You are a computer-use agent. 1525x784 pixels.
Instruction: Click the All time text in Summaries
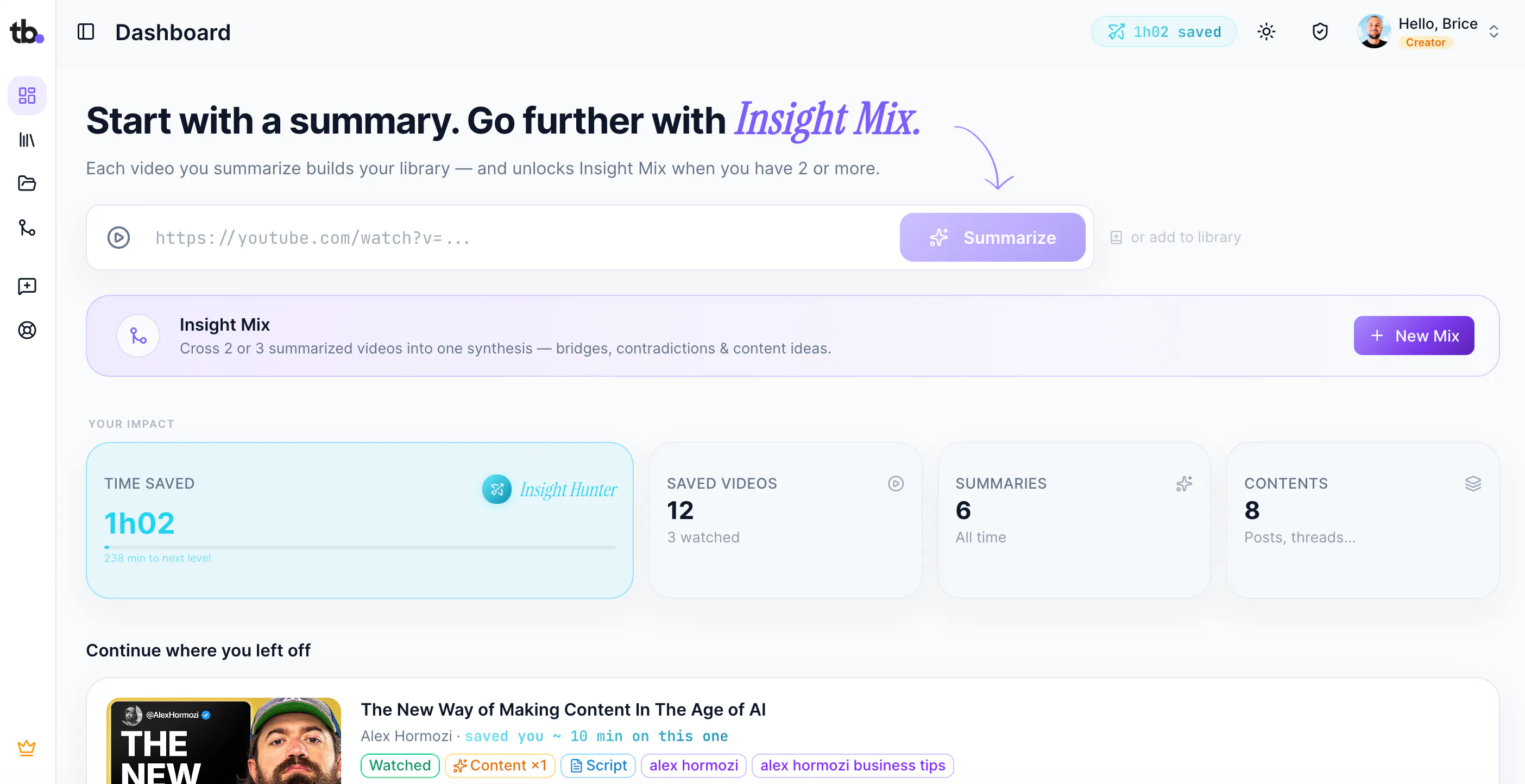coord(980,538)
